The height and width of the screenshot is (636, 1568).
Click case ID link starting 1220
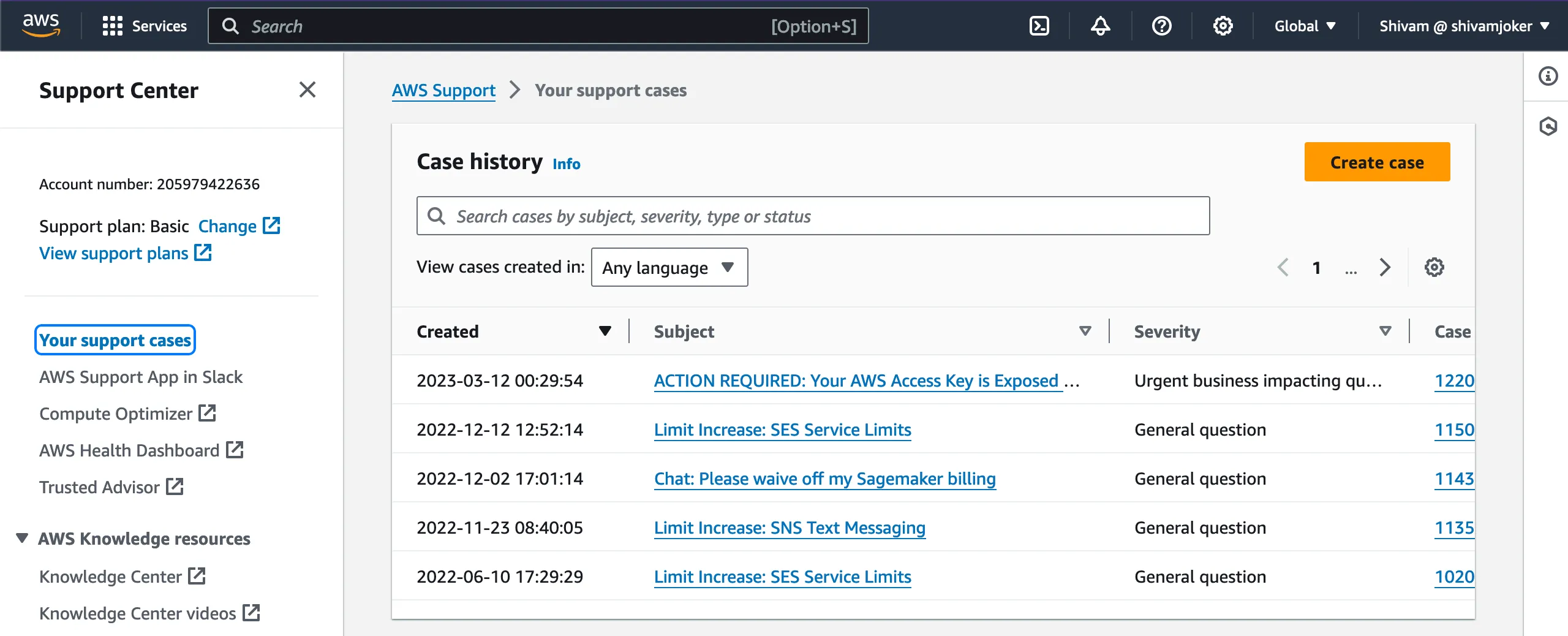click(1454, 380)
